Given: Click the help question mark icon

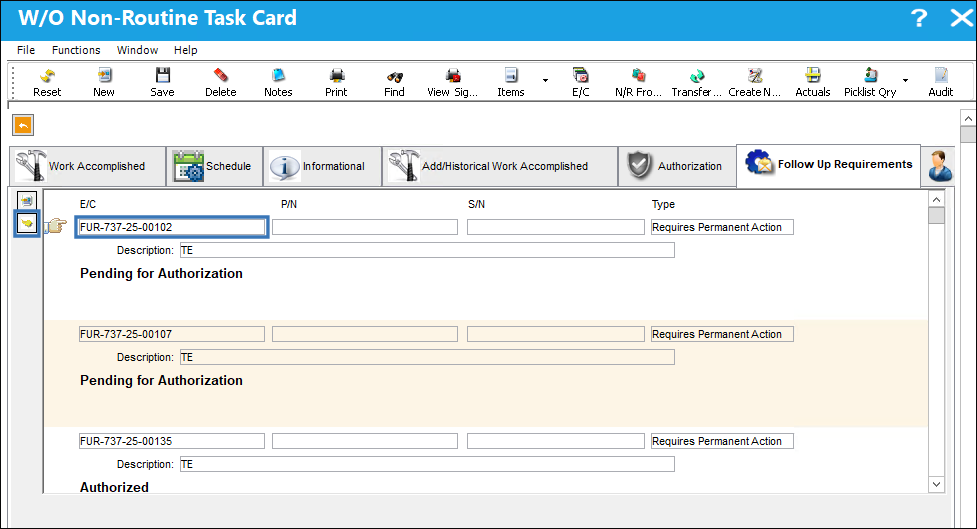Looking at the screenshot, I should [x=918, y=17].
